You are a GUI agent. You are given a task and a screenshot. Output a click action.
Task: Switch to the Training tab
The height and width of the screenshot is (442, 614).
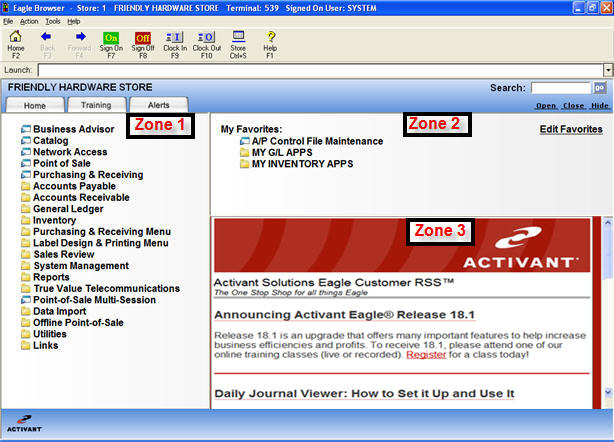(x=96, y=105)
